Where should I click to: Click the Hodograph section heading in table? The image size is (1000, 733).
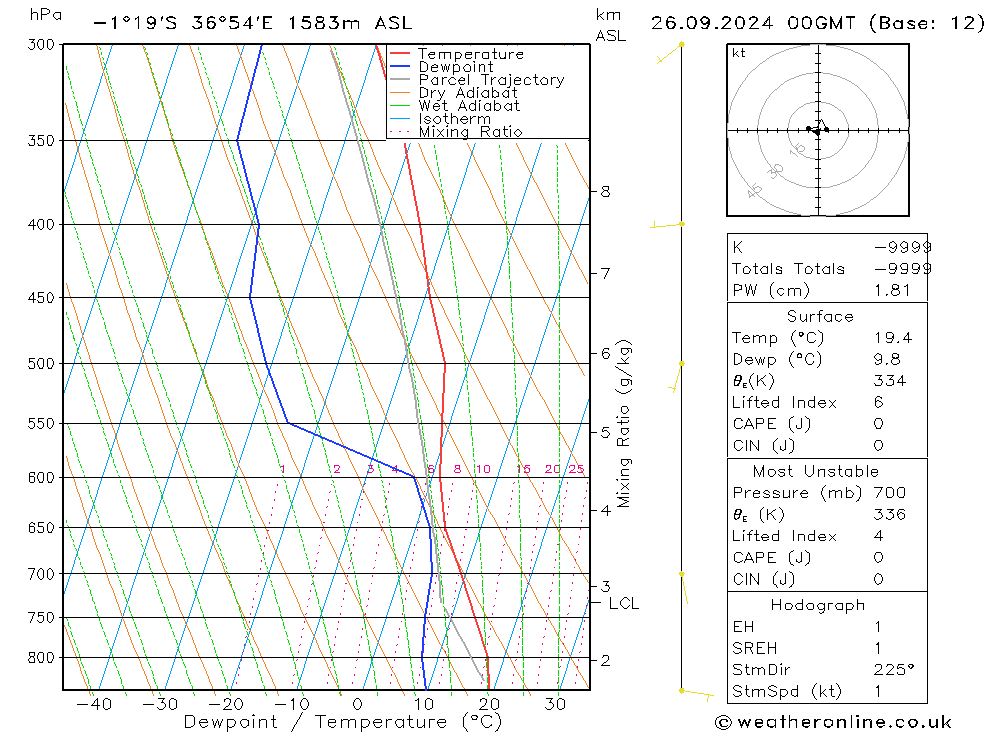point(818,605)
